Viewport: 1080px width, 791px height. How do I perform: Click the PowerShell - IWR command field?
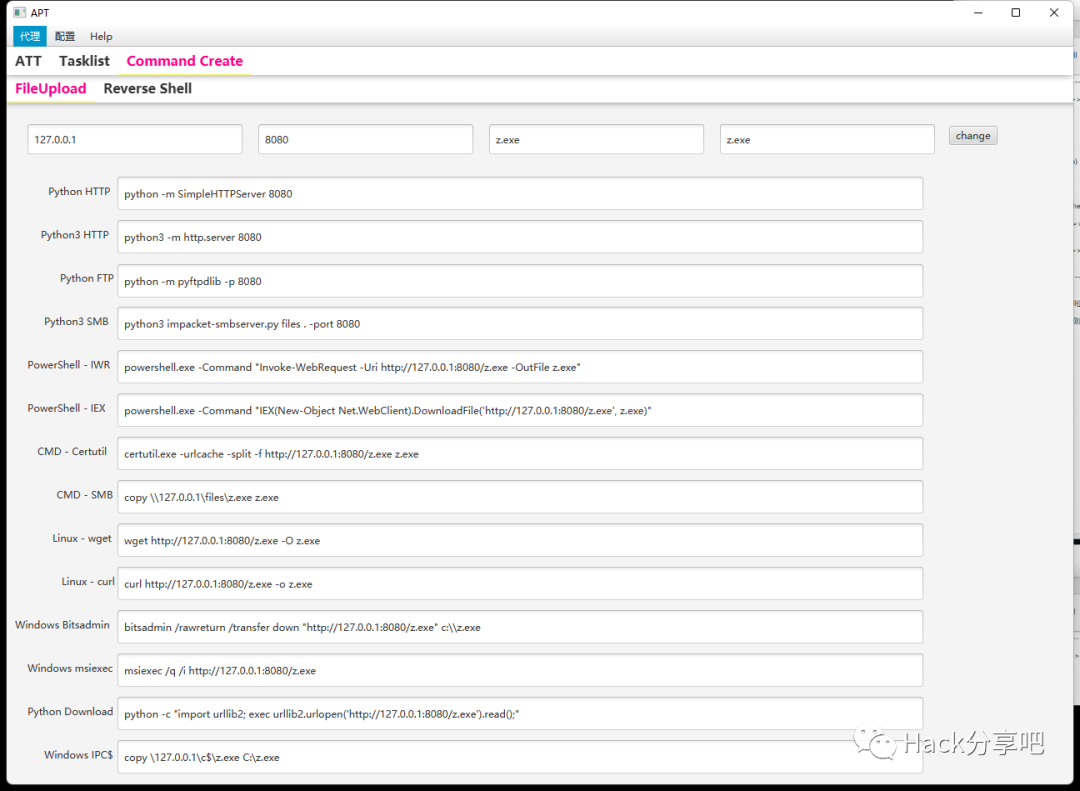point(520,367)
